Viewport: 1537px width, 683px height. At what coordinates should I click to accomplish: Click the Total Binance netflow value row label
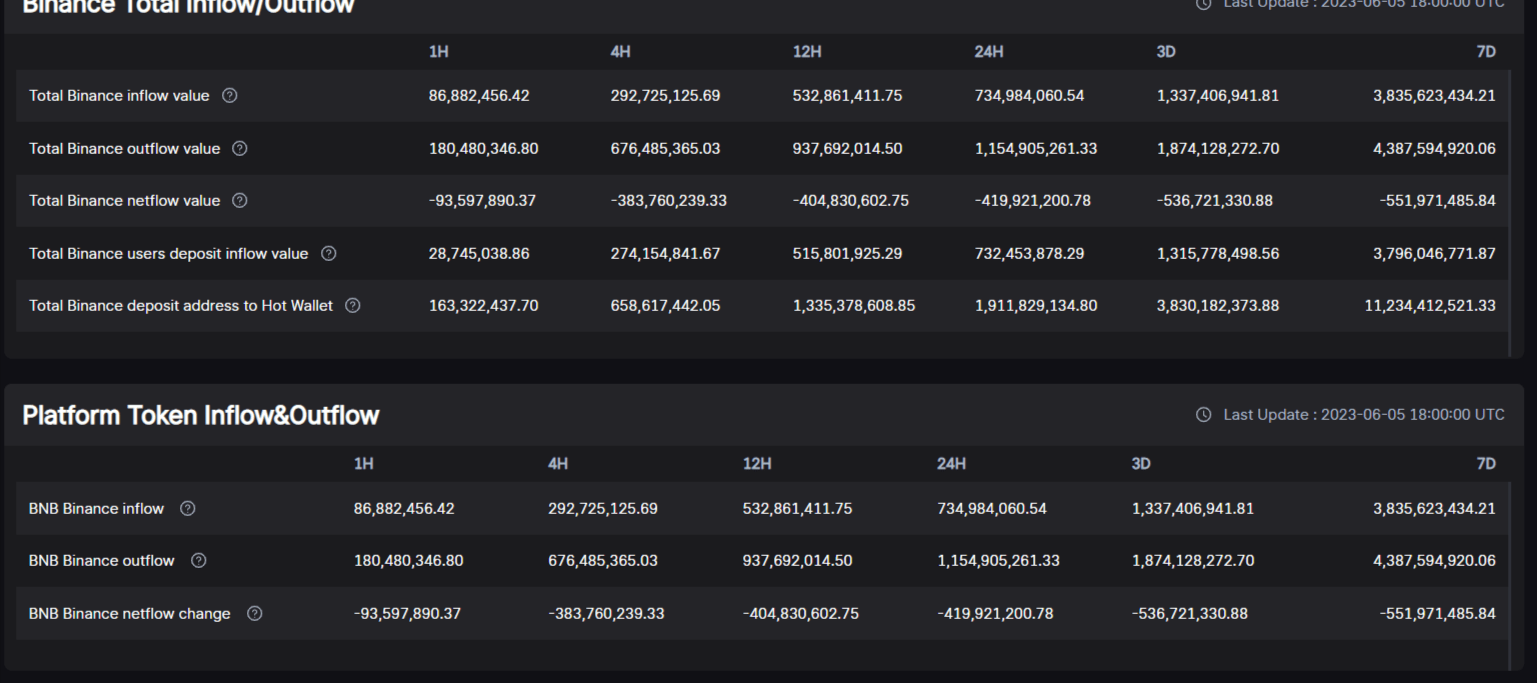[124, 200]
